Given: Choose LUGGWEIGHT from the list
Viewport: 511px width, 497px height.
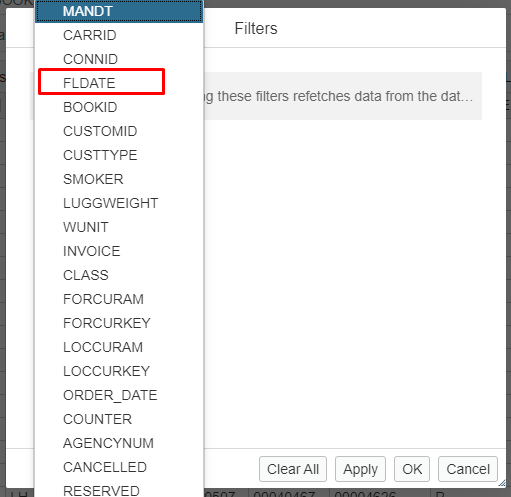Looking at the screenshot, I should point(119,203).
